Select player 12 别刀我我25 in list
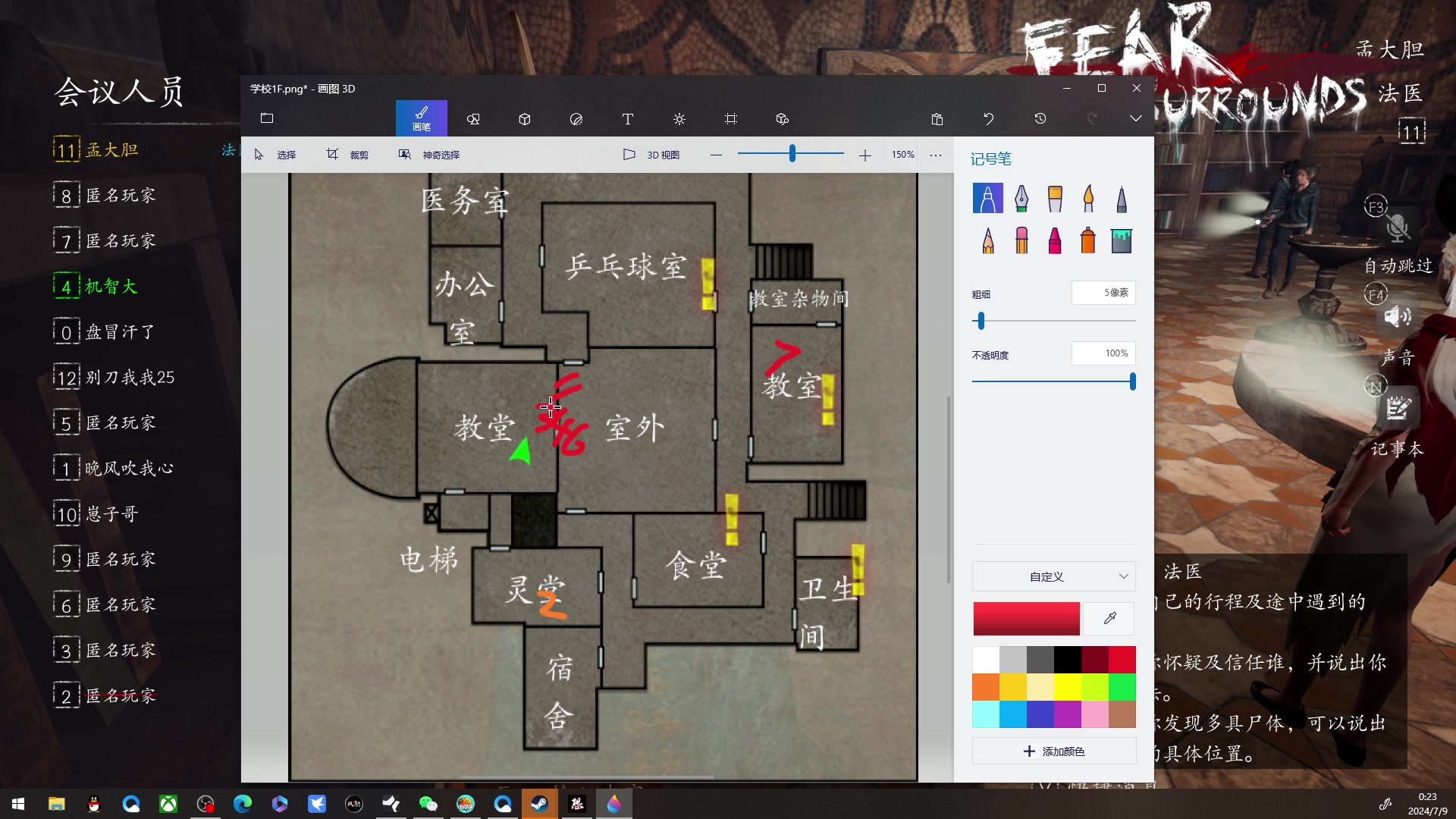This screenshot has width=1456, height=819. pyautogui.click(x=114, y=378)
